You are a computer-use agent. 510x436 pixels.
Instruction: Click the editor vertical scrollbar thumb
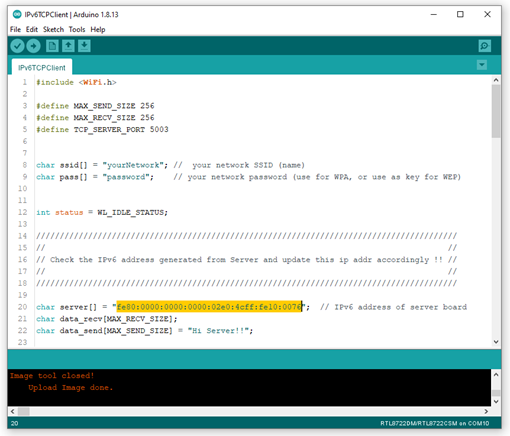pos(496,111)
